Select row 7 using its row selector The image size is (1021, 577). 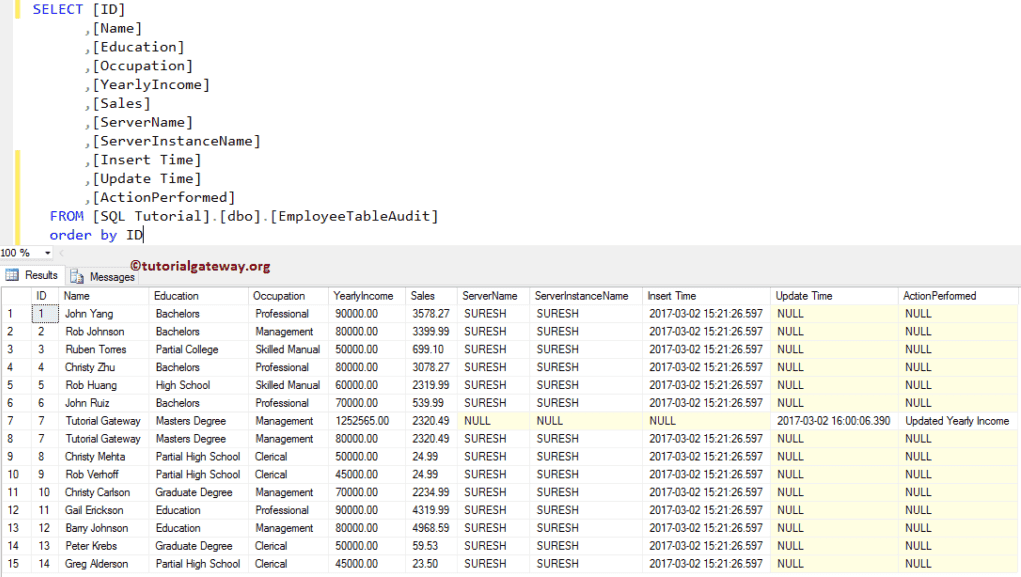coord(10,421)
